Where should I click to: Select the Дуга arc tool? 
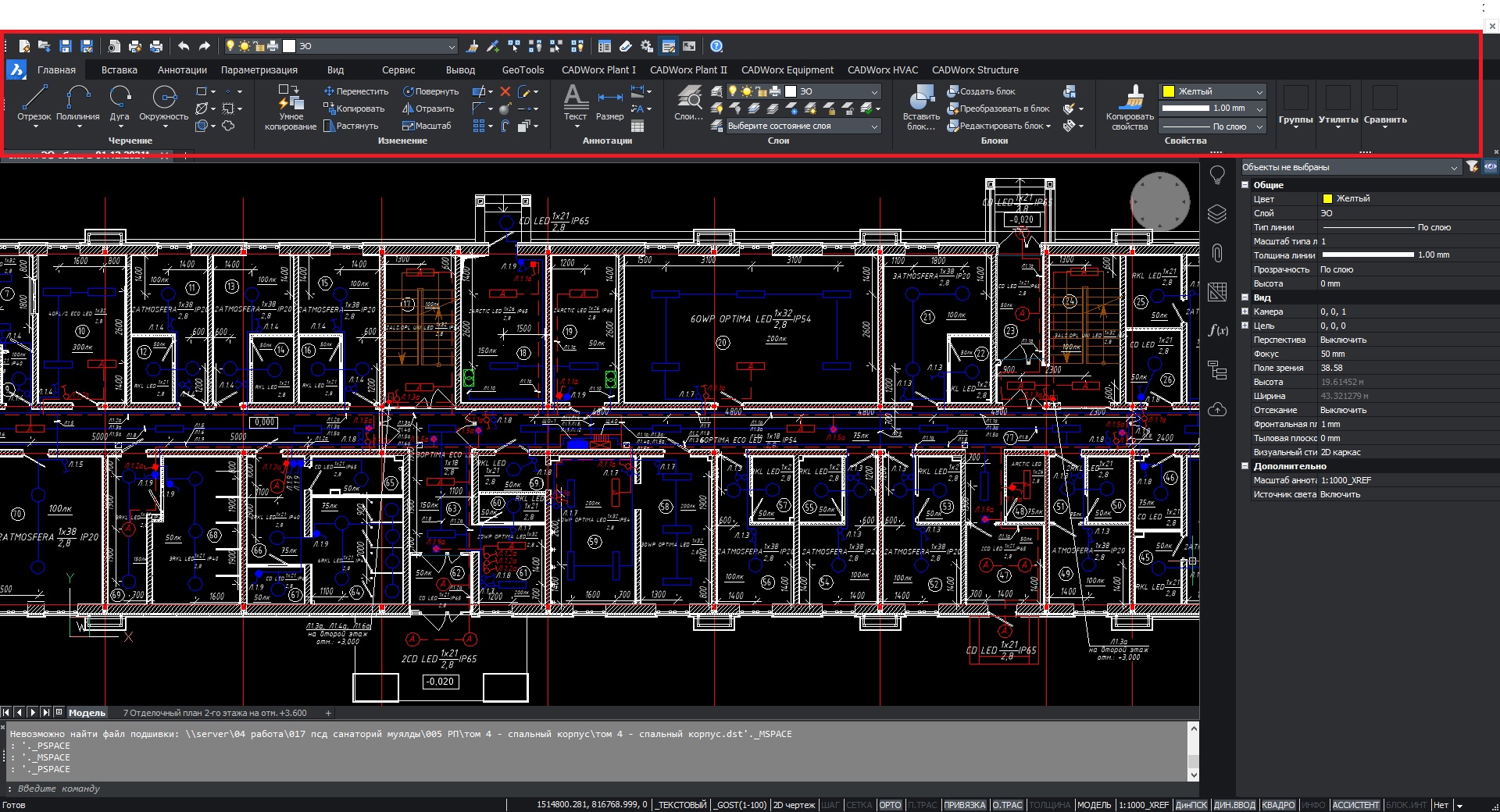120,104
